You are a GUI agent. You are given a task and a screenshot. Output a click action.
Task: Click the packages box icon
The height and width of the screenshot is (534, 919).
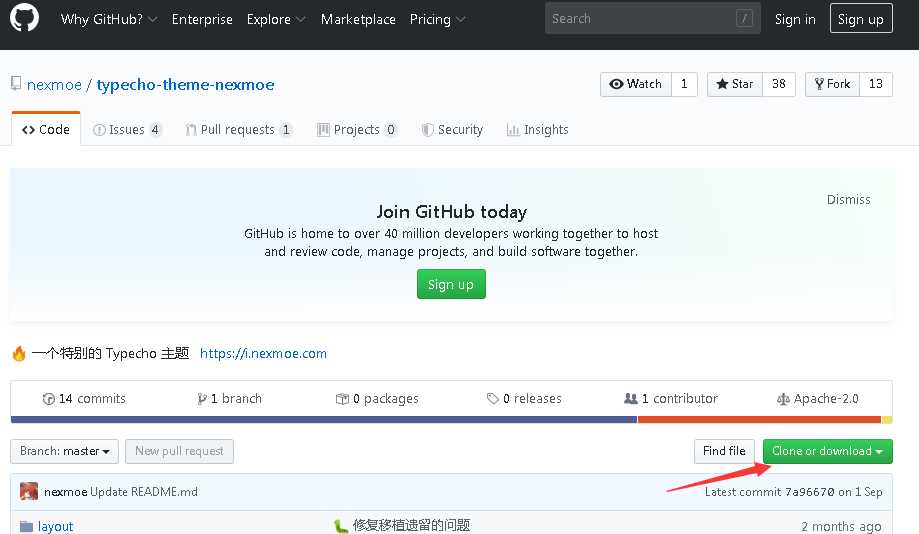tap(342, 399)
